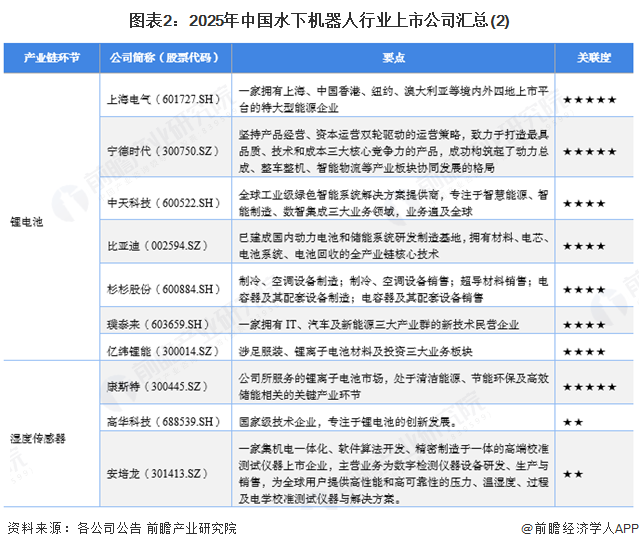Screen dimensions: 639x549
Task: Click 杉杉股份 description about 制冷、空调设备
Action: 393,289
